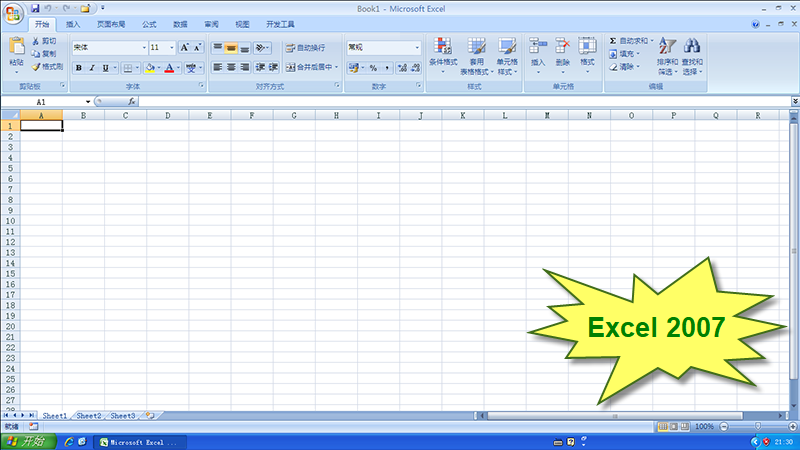Viewport: 800px width, 450px height.
Task: Open Find & Select binoculars (查找和选择)
Action: [x=692, y=56]
